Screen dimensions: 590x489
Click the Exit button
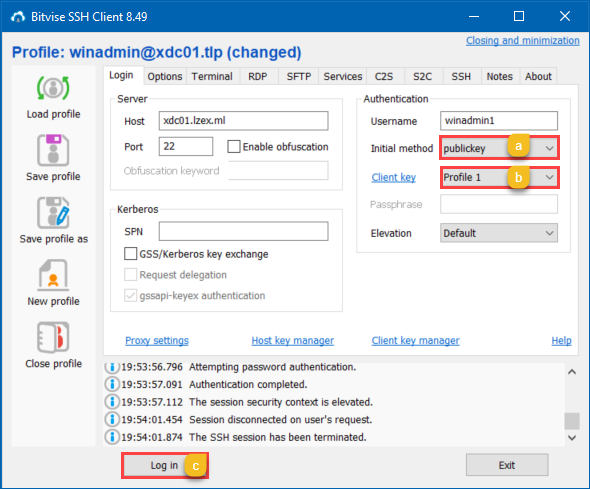tap(507, 465)
